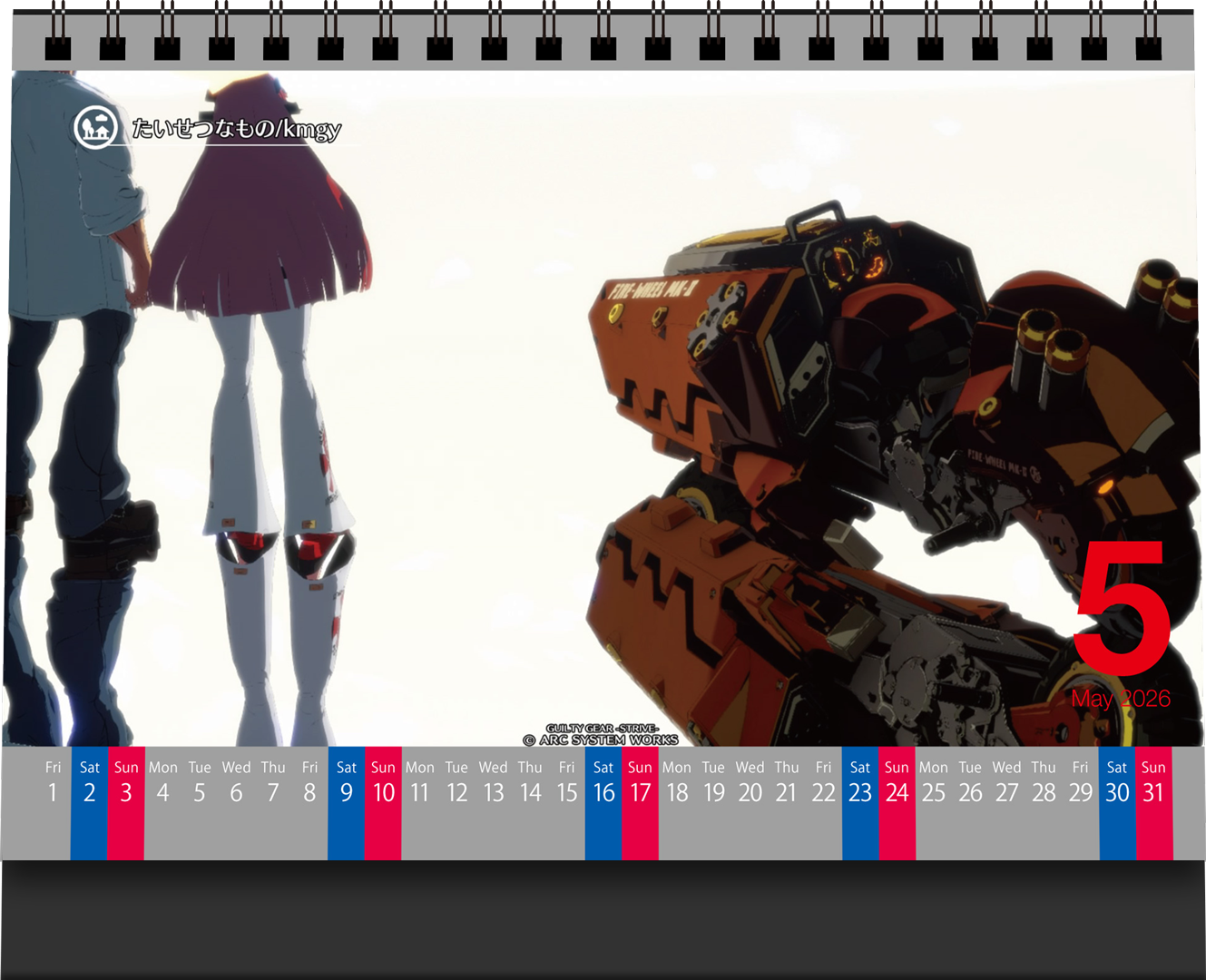Select Wednesday the 20th
Image resolution: width=1206 pixels, height=980 pixels.
750,784
